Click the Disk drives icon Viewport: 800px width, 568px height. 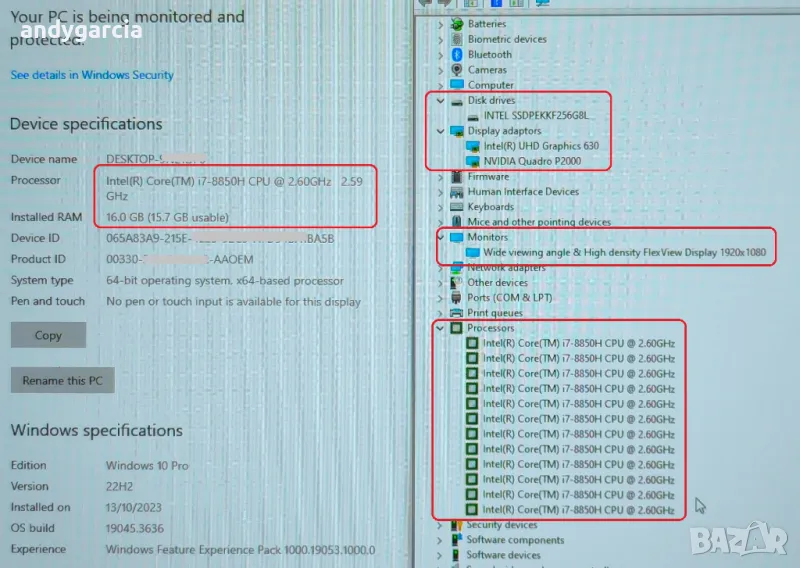pos(457,102)
